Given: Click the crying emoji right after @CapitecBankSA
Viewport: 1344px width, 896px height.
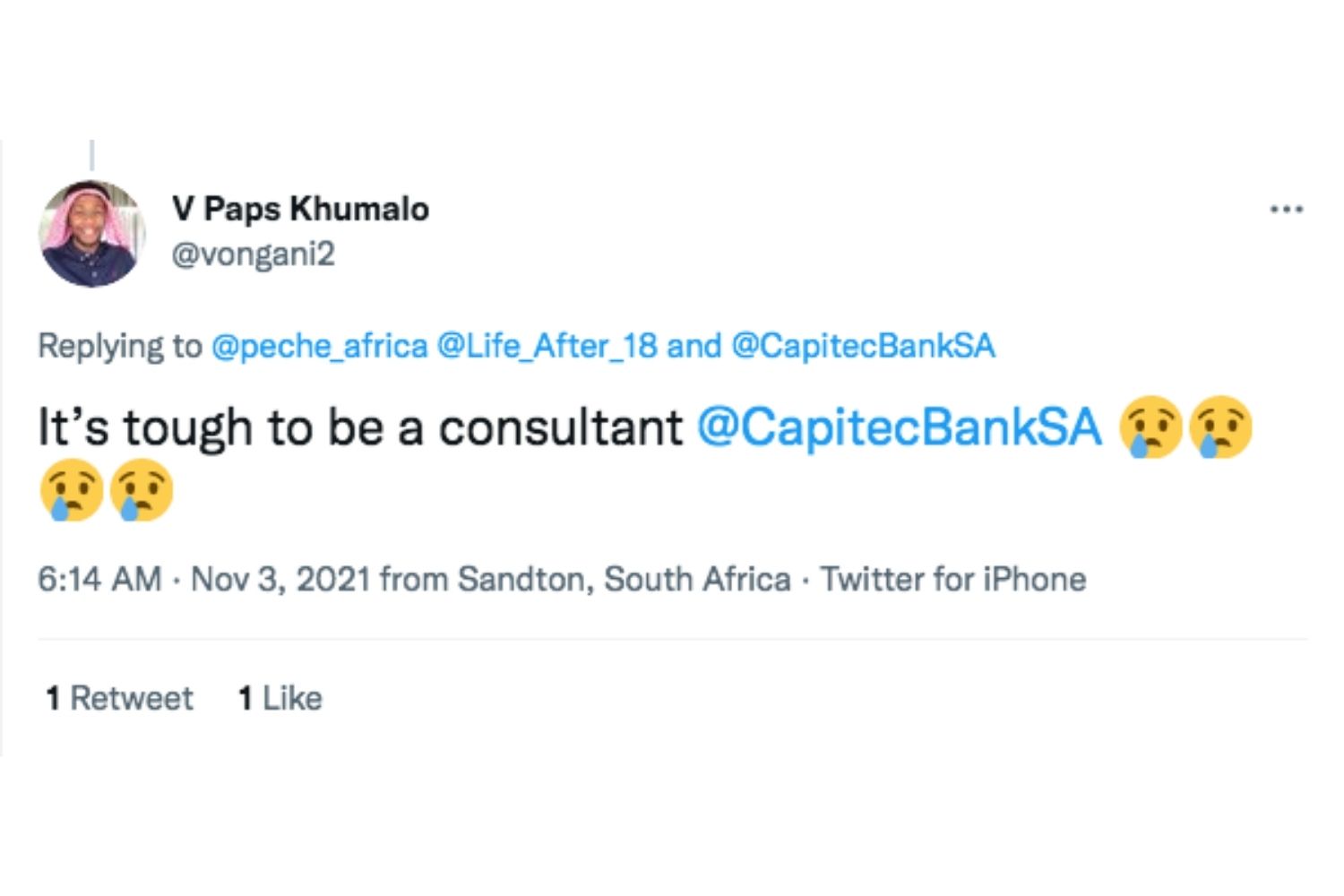Looking at the screenshot, I should point(1151,427).
